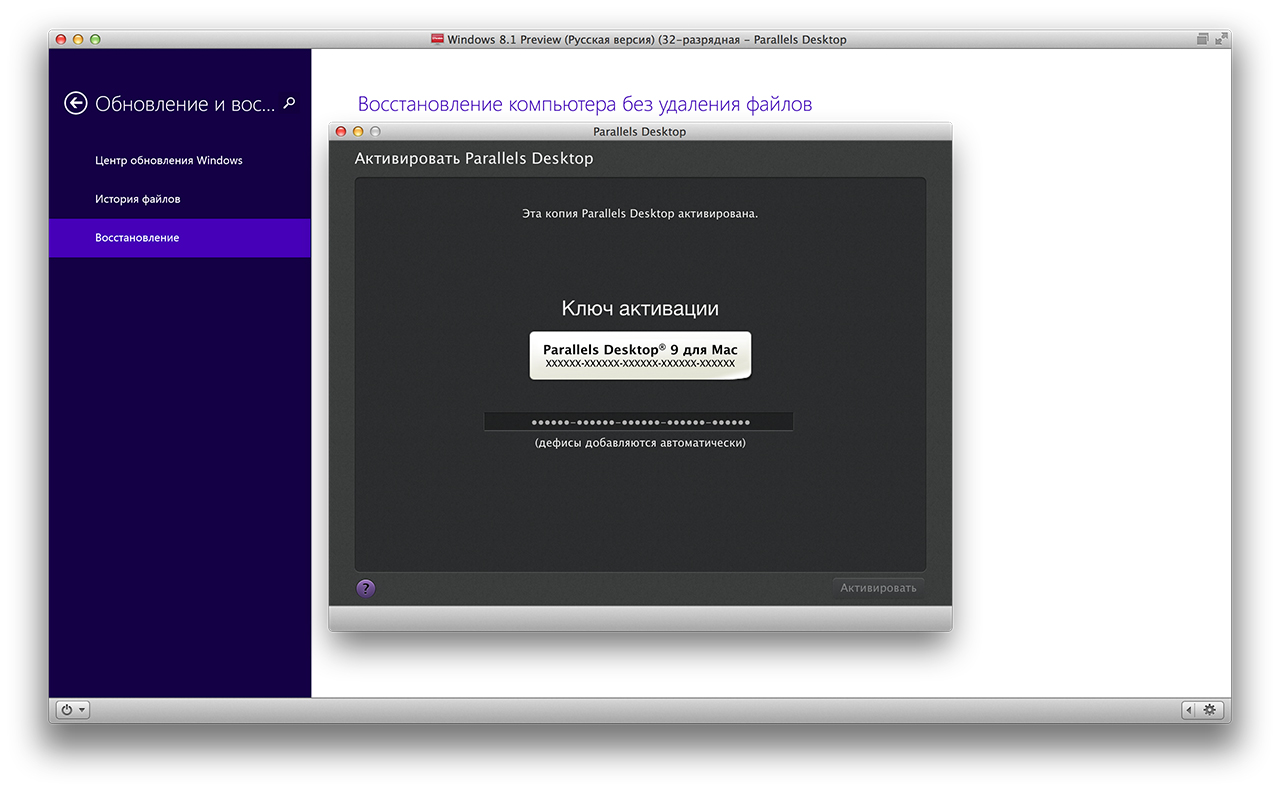
Task: Click the activation key input field
Action: click(639, 422)
